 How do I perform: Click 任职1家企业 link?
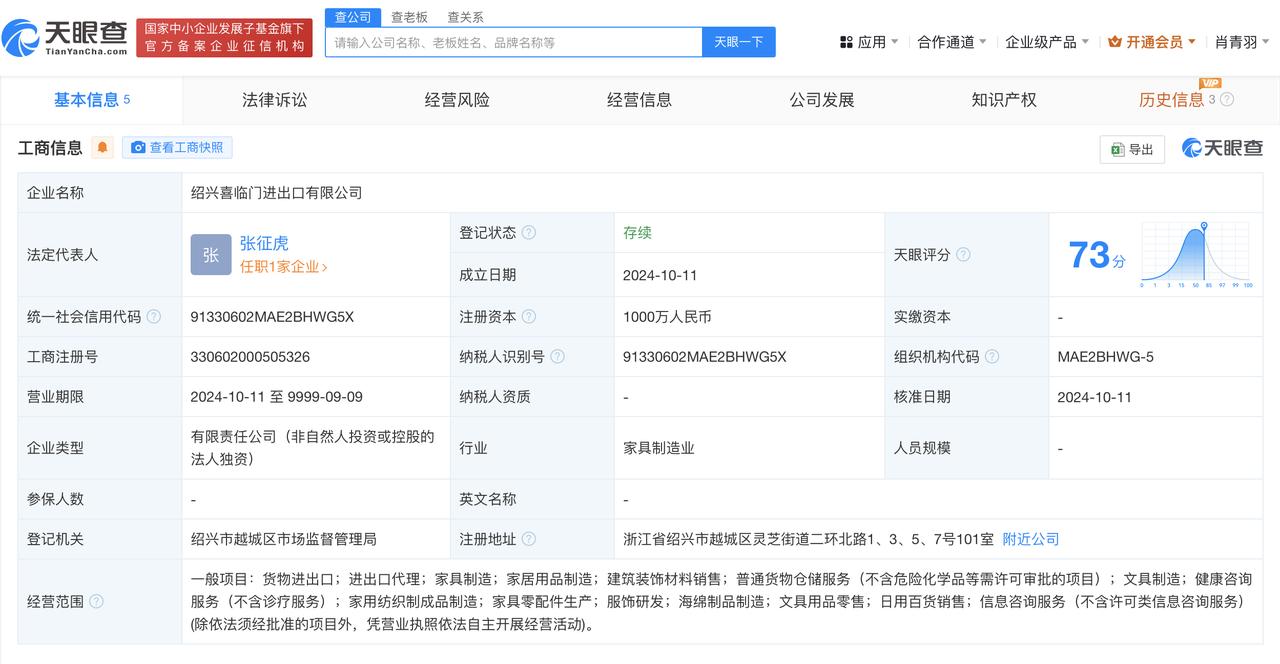pyautogui.click(x=284, y=267)
